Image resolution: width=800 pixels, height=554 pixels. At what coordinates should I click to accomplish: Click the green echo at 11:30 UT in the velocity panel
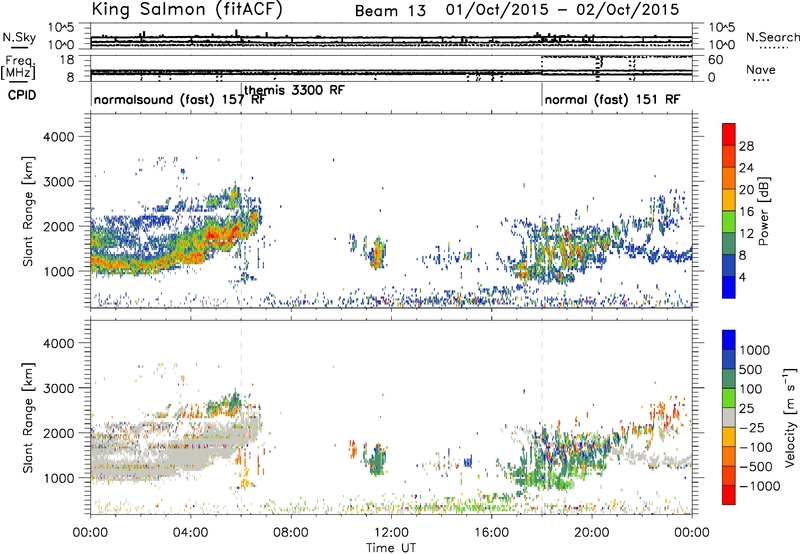coord(378,460)
